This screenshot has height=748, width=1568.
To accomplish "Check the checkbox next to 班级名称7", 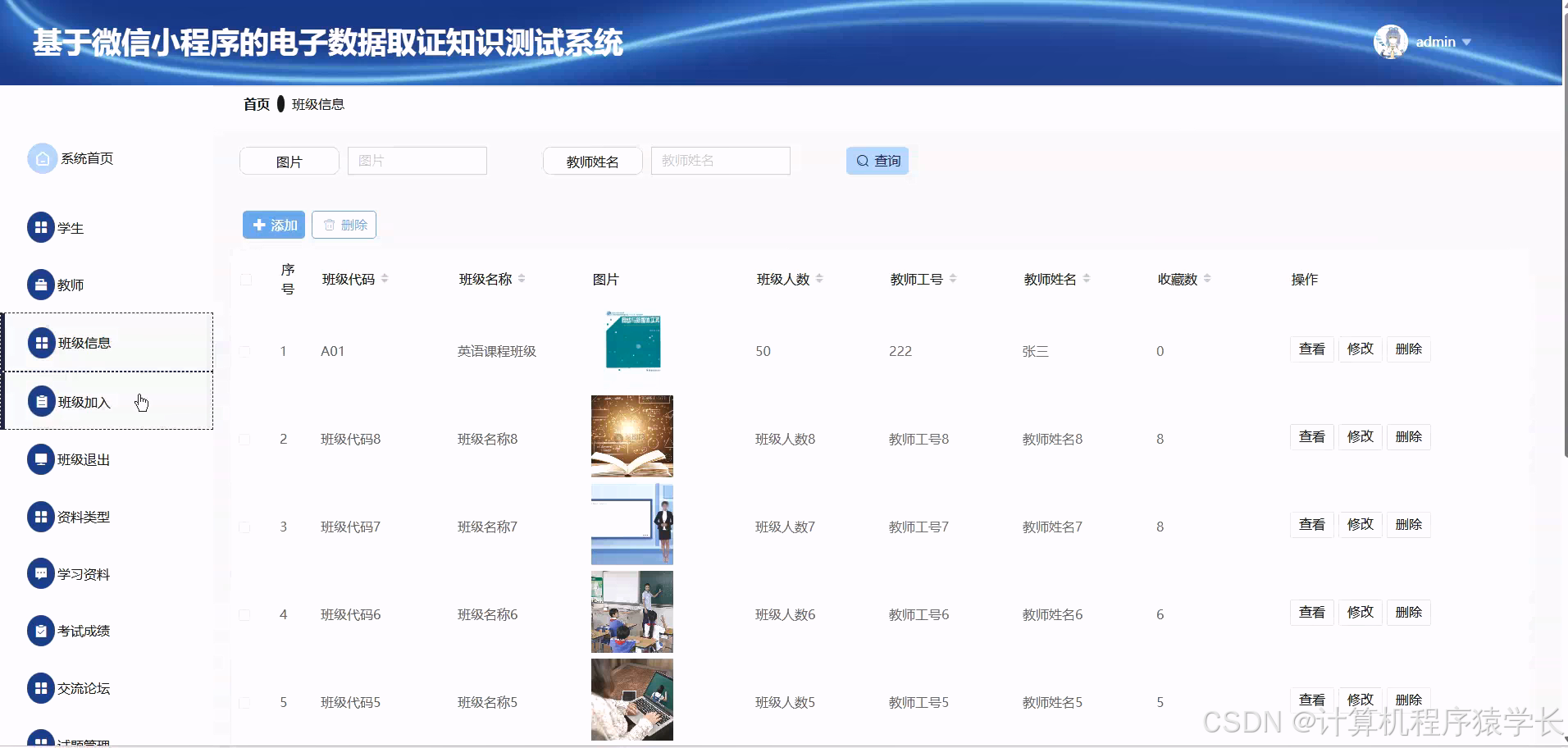I will (x=245, y=526).
